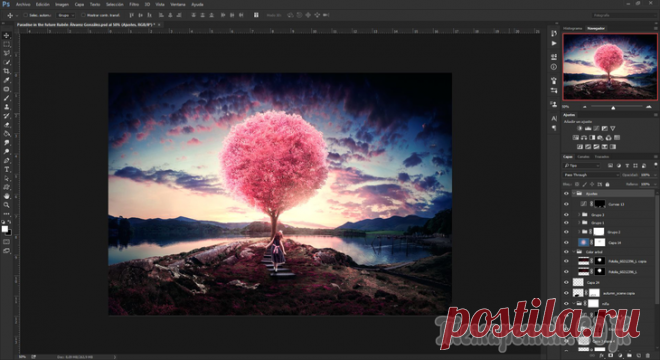660x360 pixels.
Task: Click the delete layer trash icon
Action: (x=648, y=356)
